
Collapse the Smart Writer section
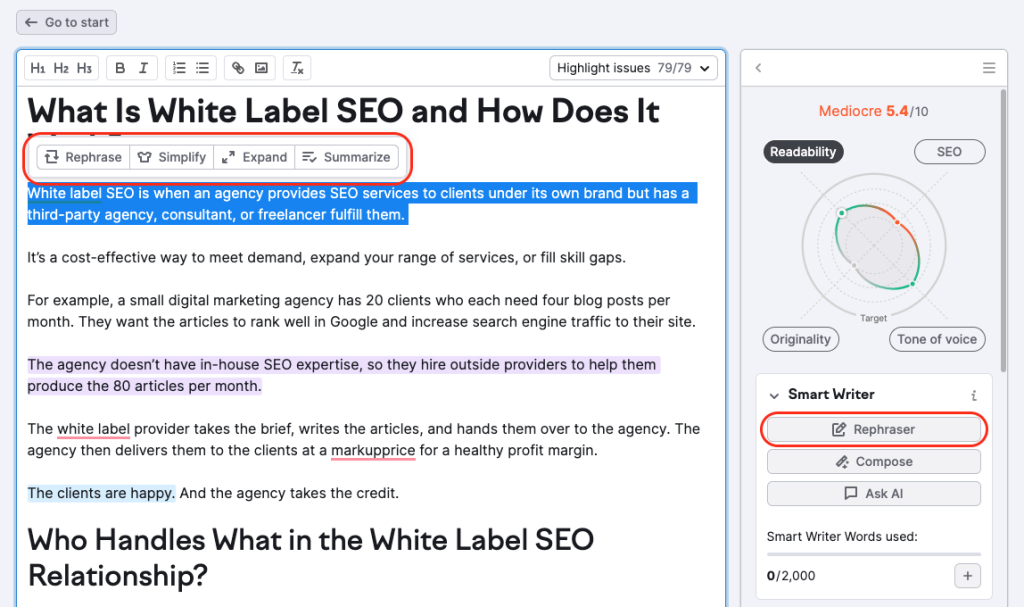click(x=774, y=395)
